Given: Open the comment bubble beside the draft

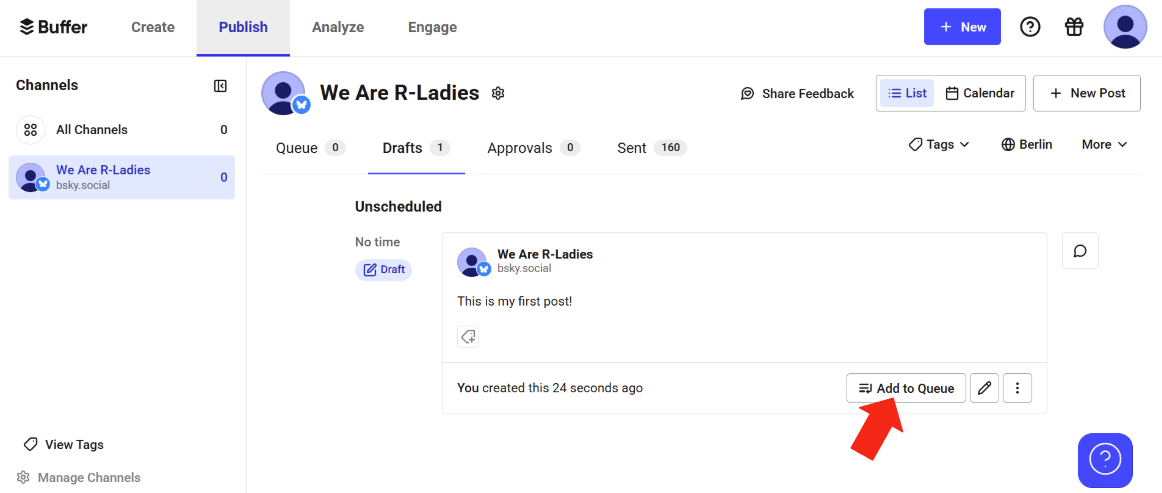Looking at the screenshot, I should 1080,251.
